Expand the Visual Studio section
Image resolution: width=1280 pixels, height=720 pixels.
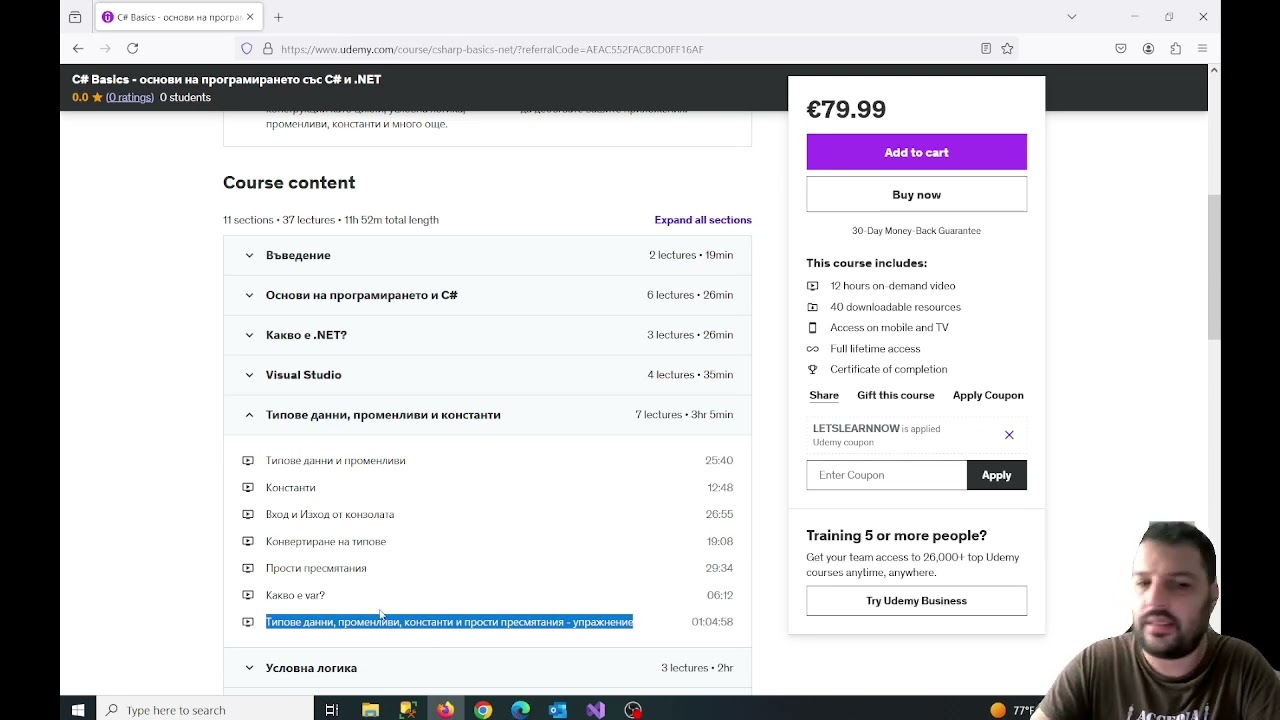coord(487,375)
